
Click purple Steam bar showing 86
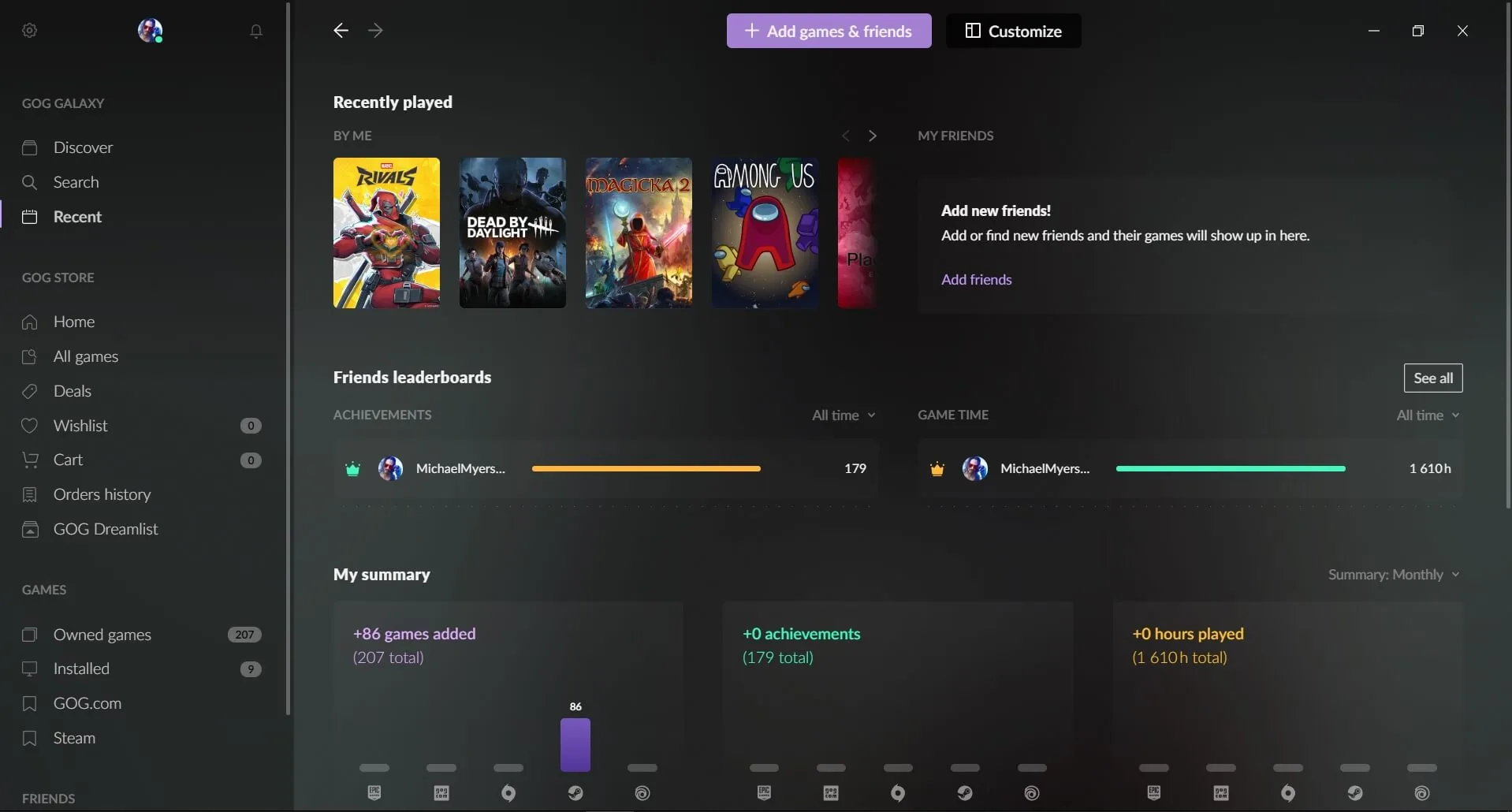coord(575,744)
